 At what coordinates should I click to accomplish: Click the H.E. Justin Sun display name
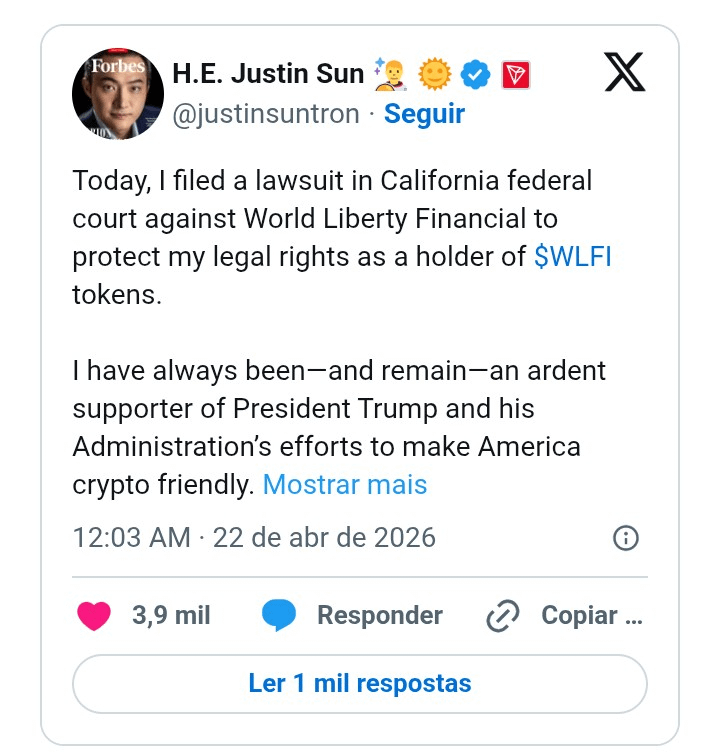pyautogui.click(x=267, y=74)
